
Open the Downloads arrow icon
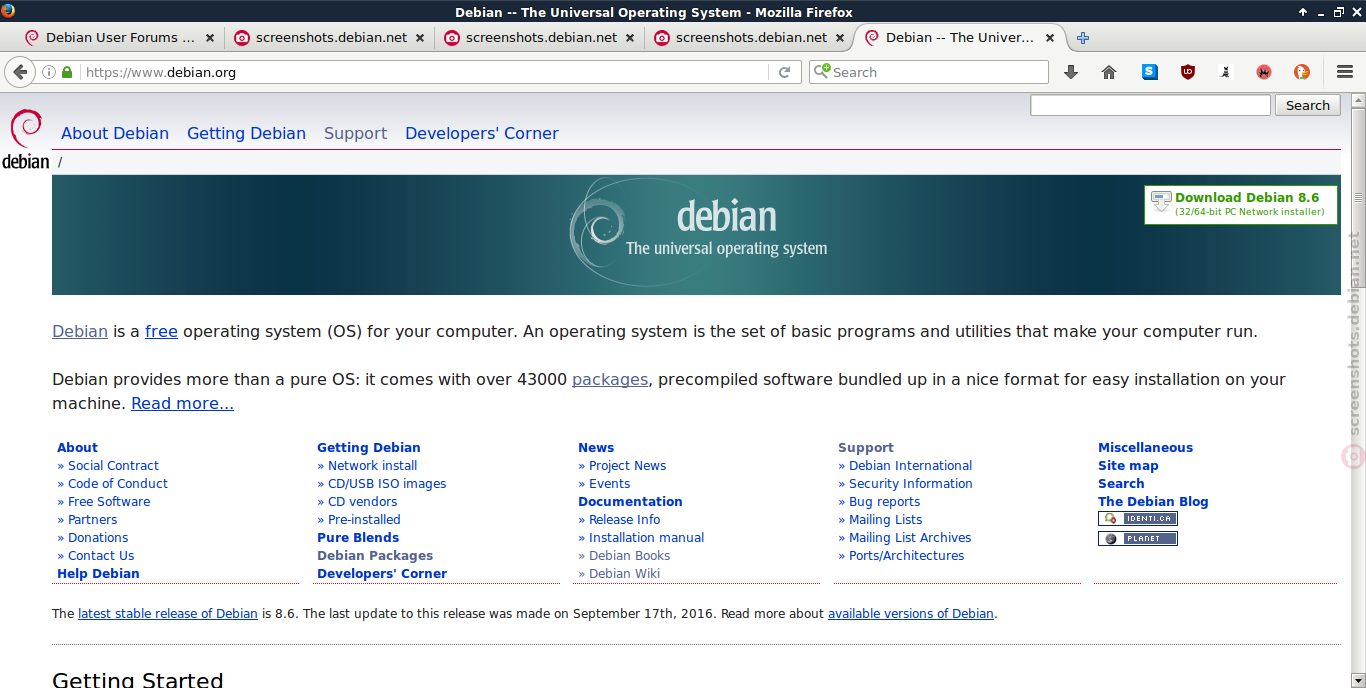(x=1071, y=72)
